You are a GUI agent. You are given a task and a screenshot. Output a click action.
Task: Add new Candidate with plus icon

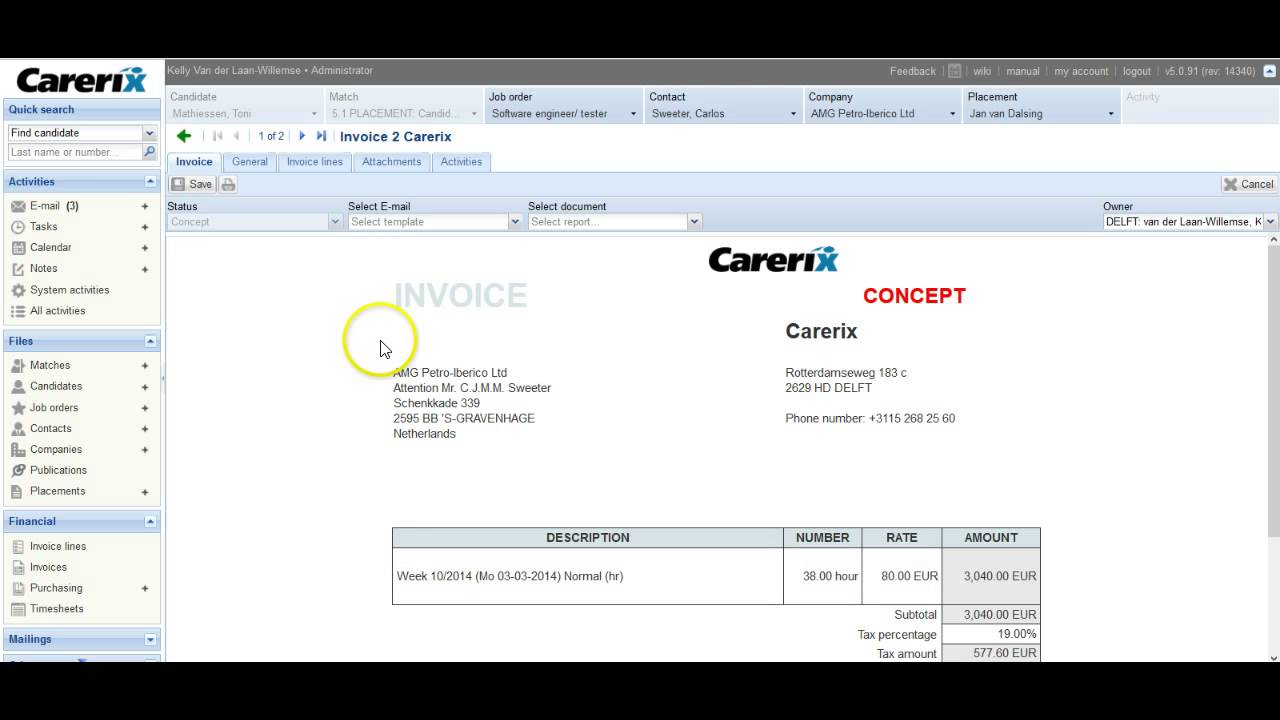pyautogui.click(x=145, y=387)
